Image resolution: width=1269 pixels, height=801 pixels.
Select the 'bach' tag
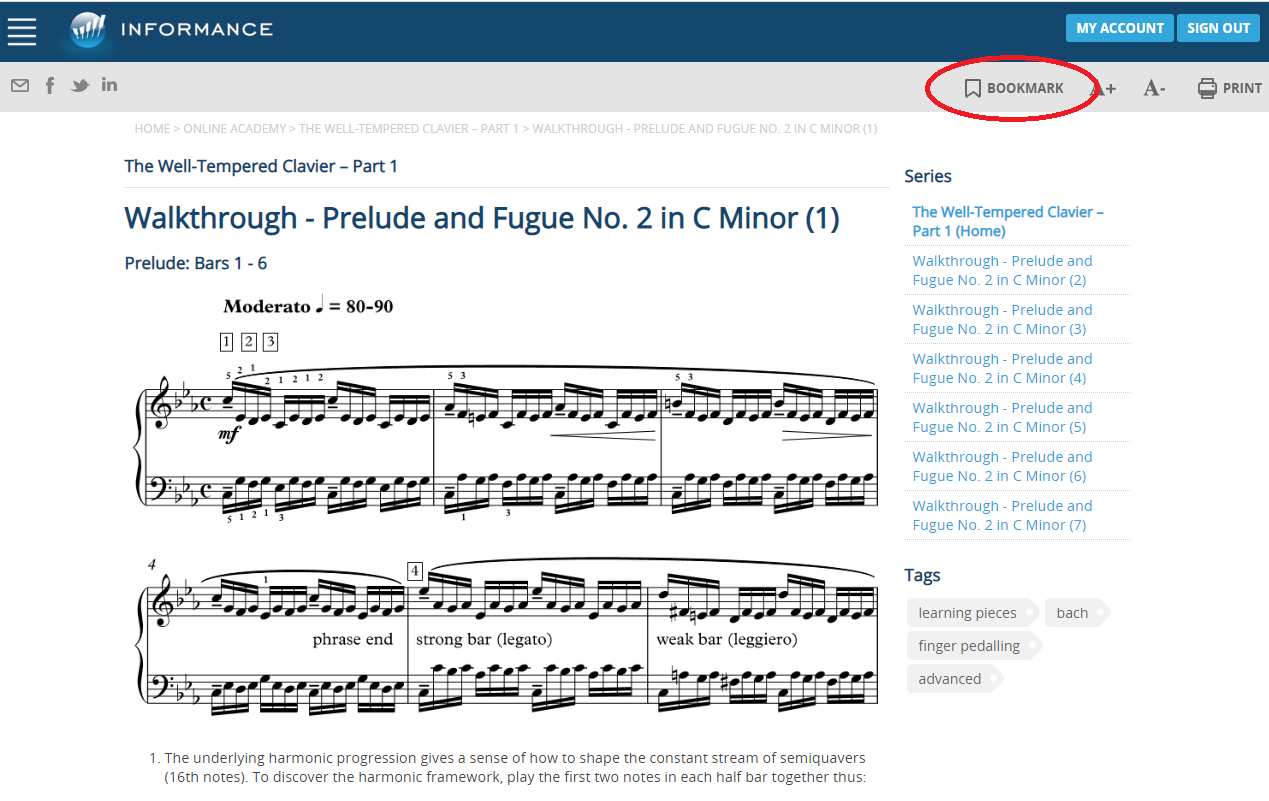1075,613
